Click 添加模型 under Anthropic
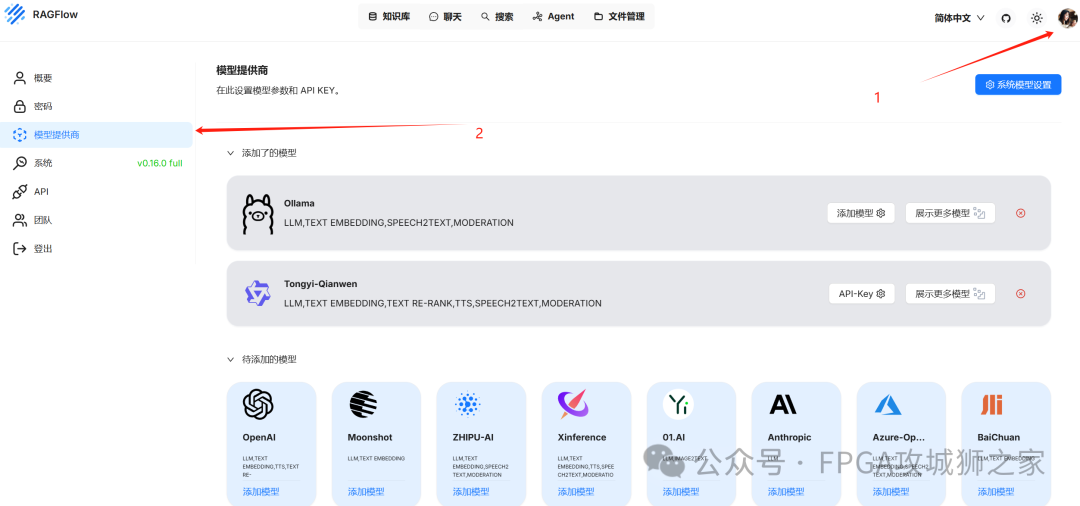The image size is (1080, 506). 786,492
